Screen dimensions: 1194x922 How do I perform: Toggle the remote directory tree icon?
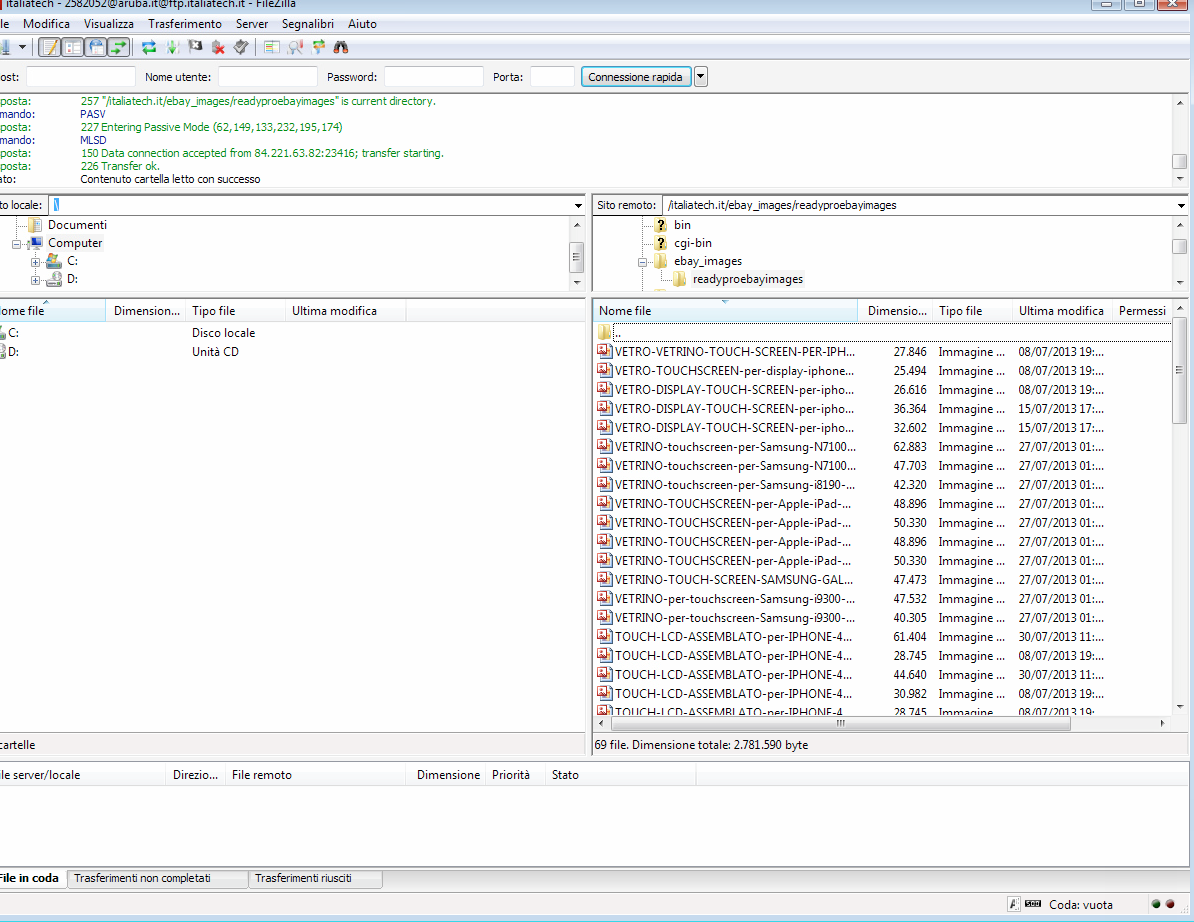95,47
